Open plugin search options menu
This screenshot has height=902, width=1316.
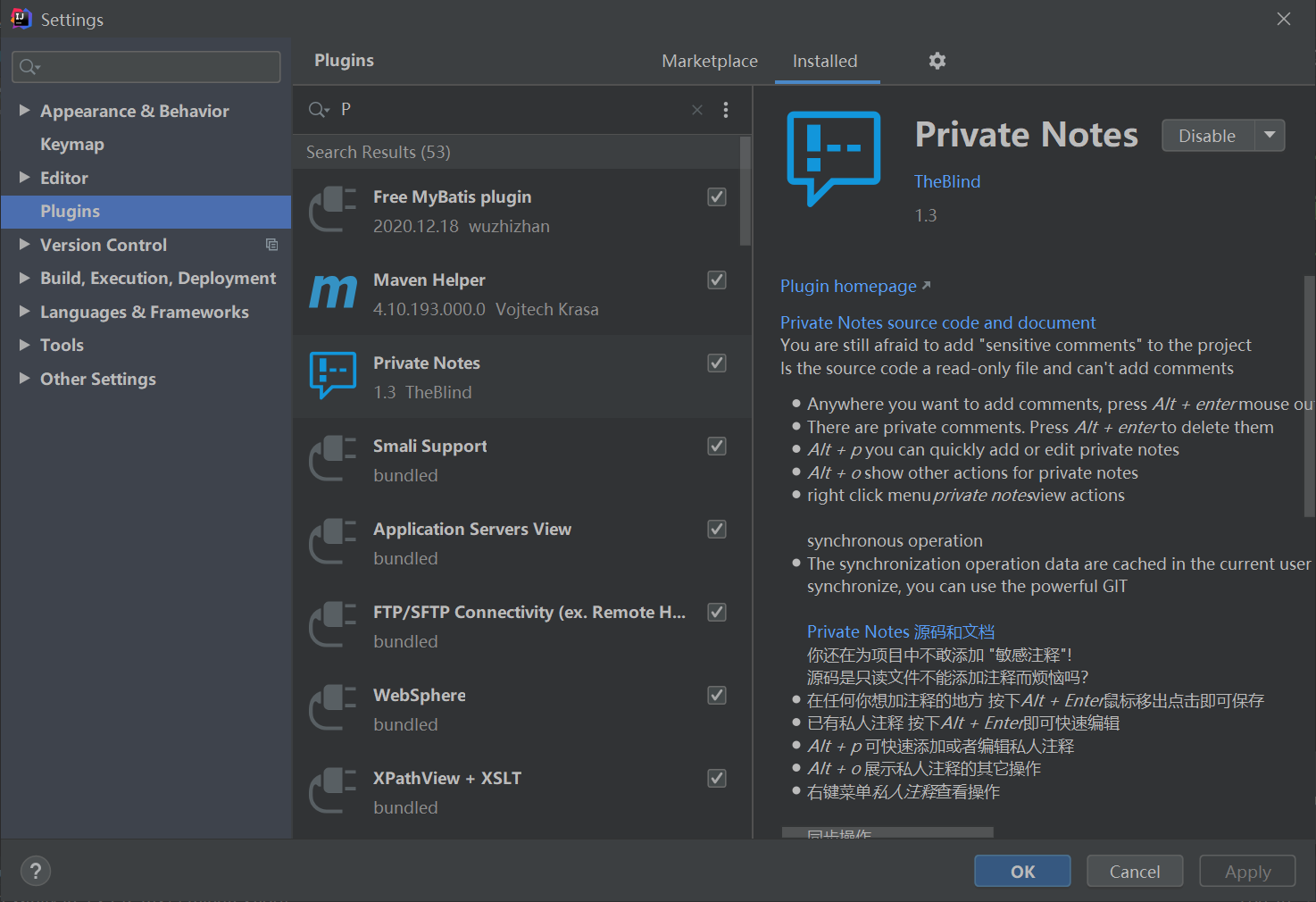726,110
